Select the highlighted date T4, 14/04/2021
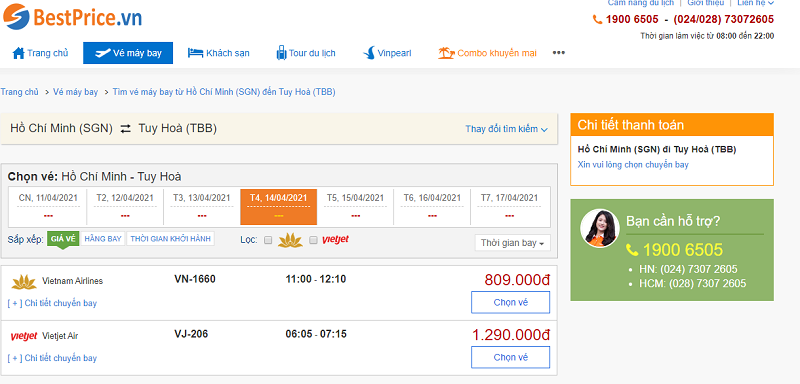 (x=279, y=207)
